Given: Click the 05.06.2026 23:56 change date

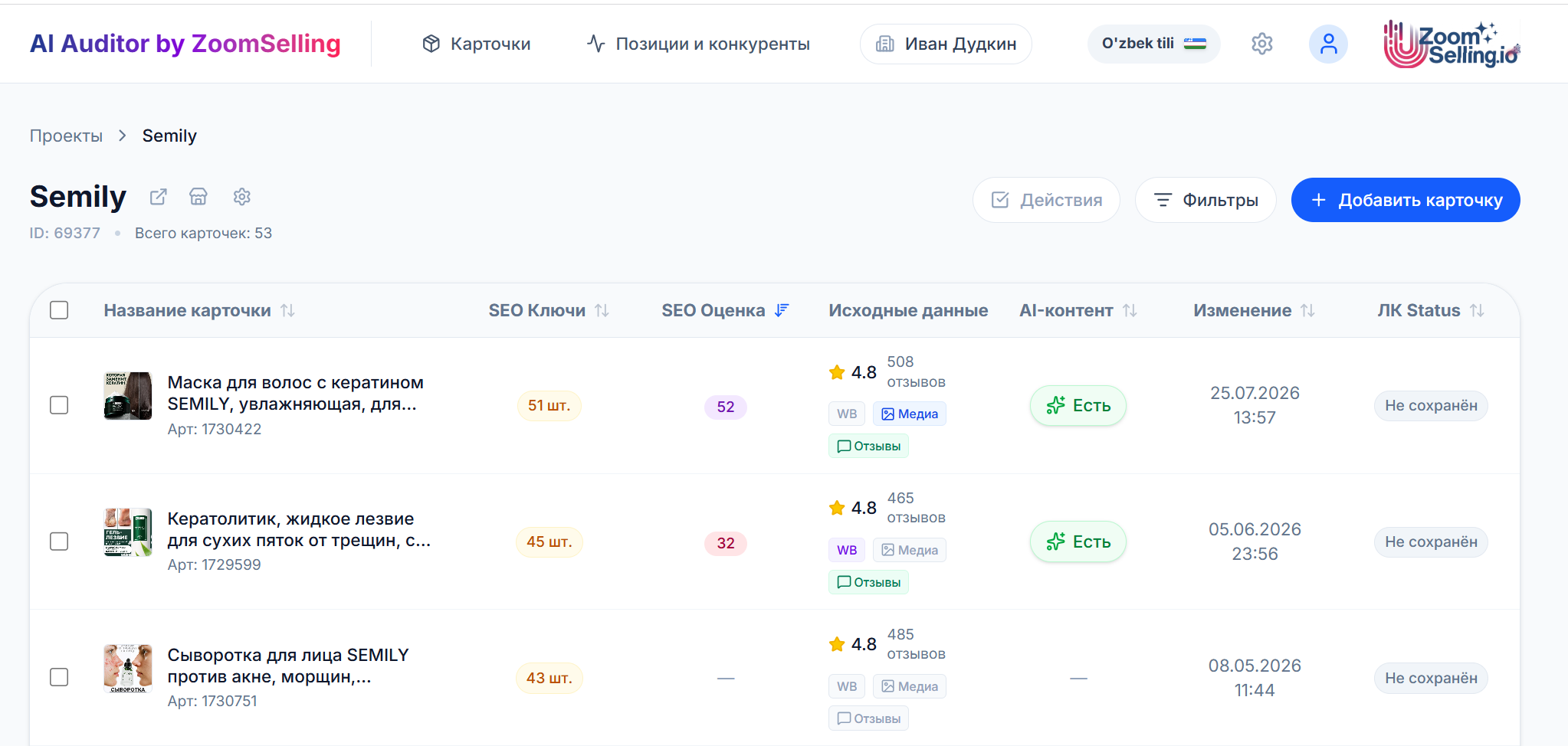Looking at the screenshot, I should (x=1255, y=542).
